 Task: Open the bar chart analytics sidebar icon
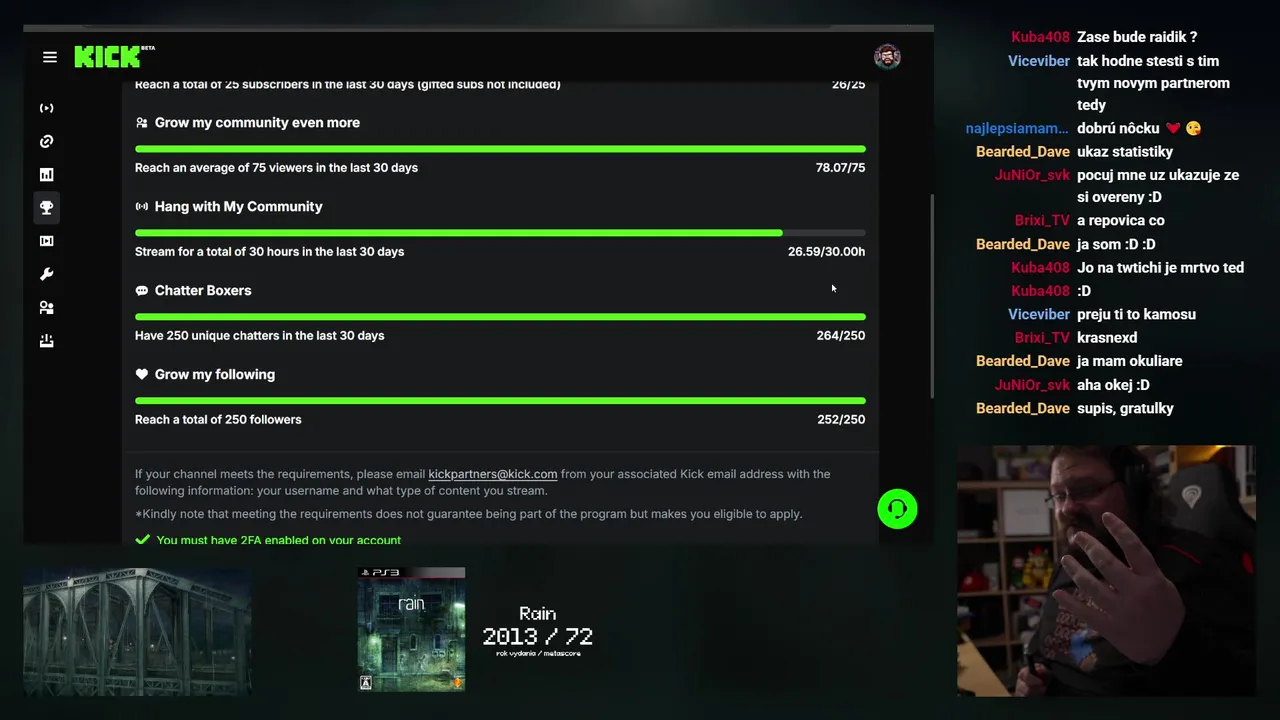point(46,175)
